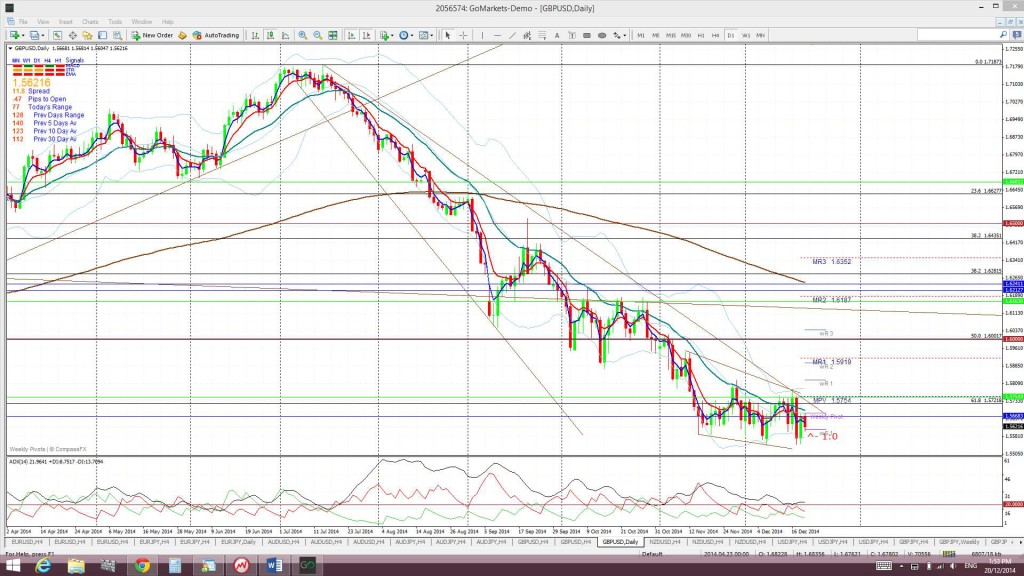
Task: Select the crosshair tool
Action: 463,35
